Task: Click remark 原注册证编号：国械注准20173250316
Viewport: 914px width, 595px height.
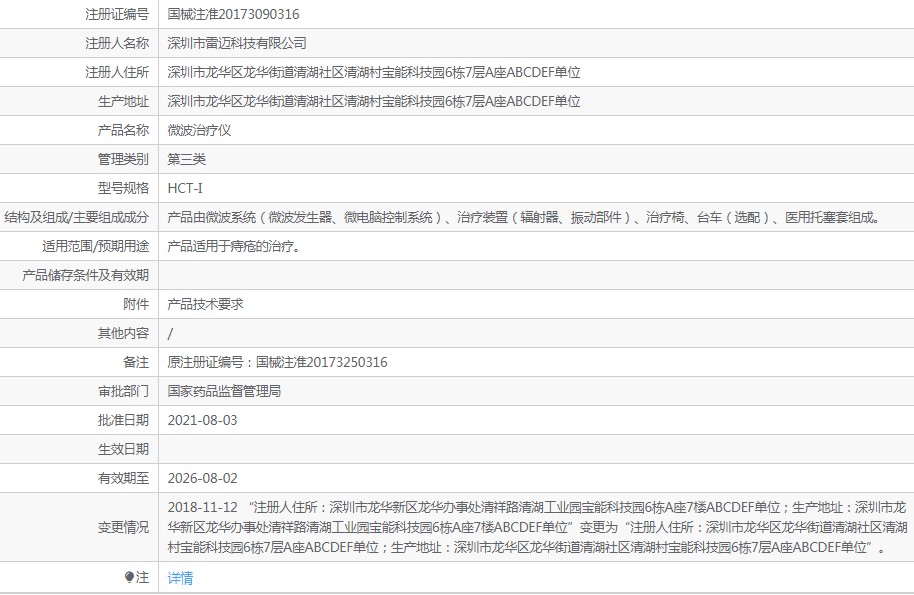Action: click(x=277, y=362)
